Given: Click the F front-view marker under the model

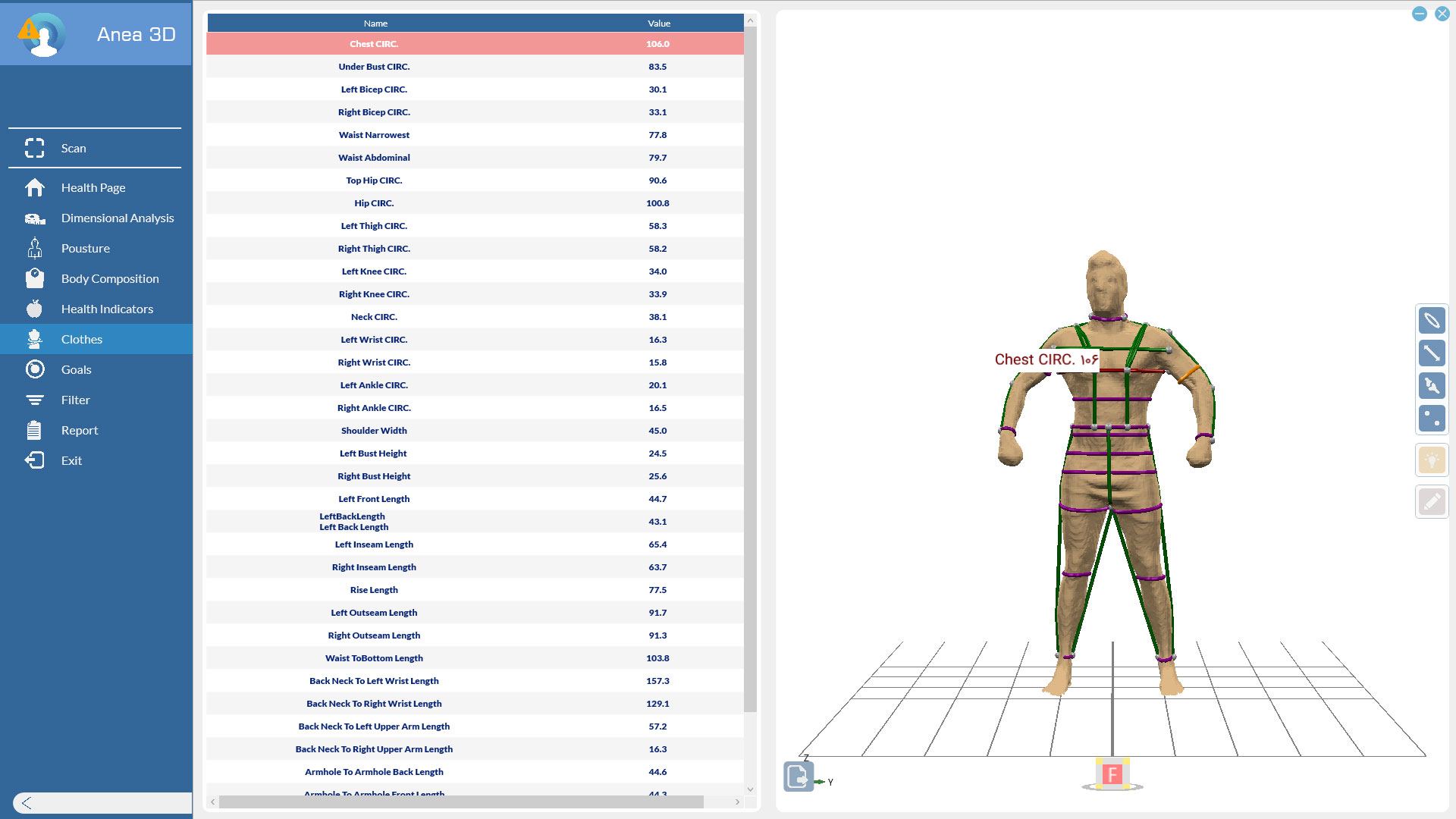Looking at the screenshot, I should (1112, 774).
